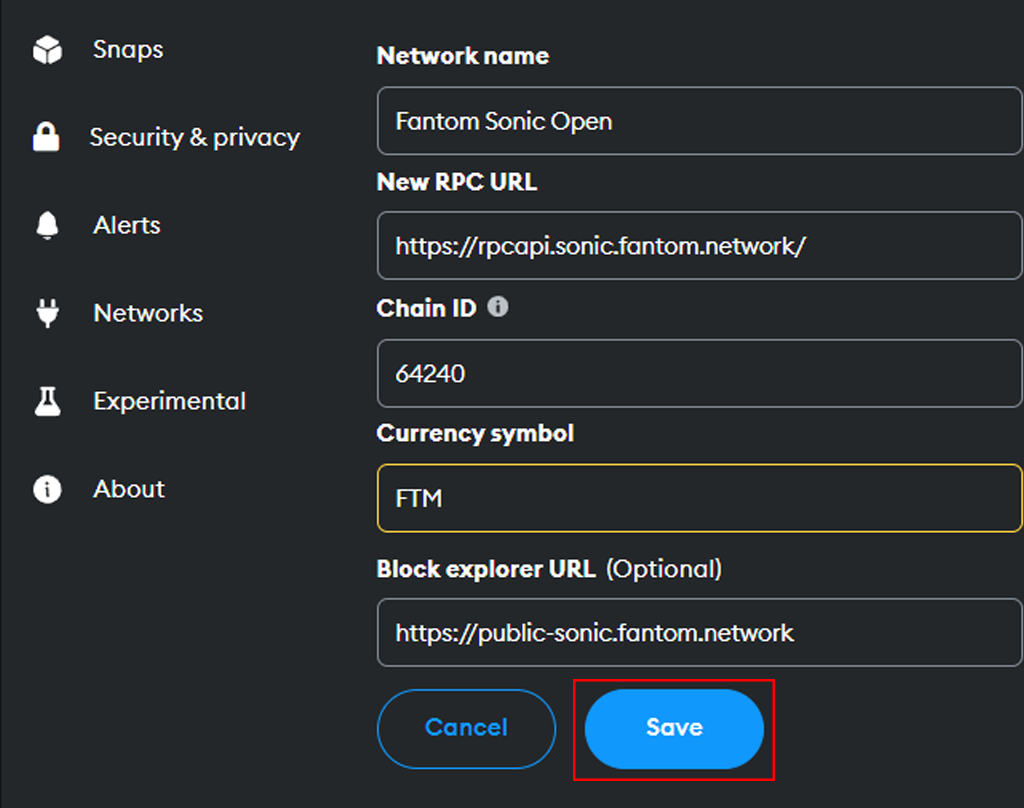Click the Chain ID label text
Viewport: 1024px width, 808px height.
point(426,308)
